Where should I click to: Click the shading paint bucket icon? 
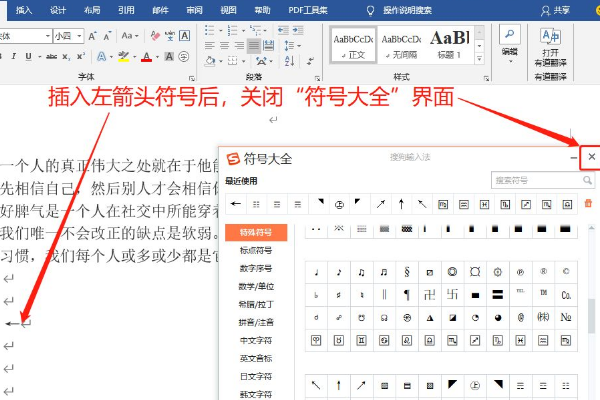click(x=210, y=60)
